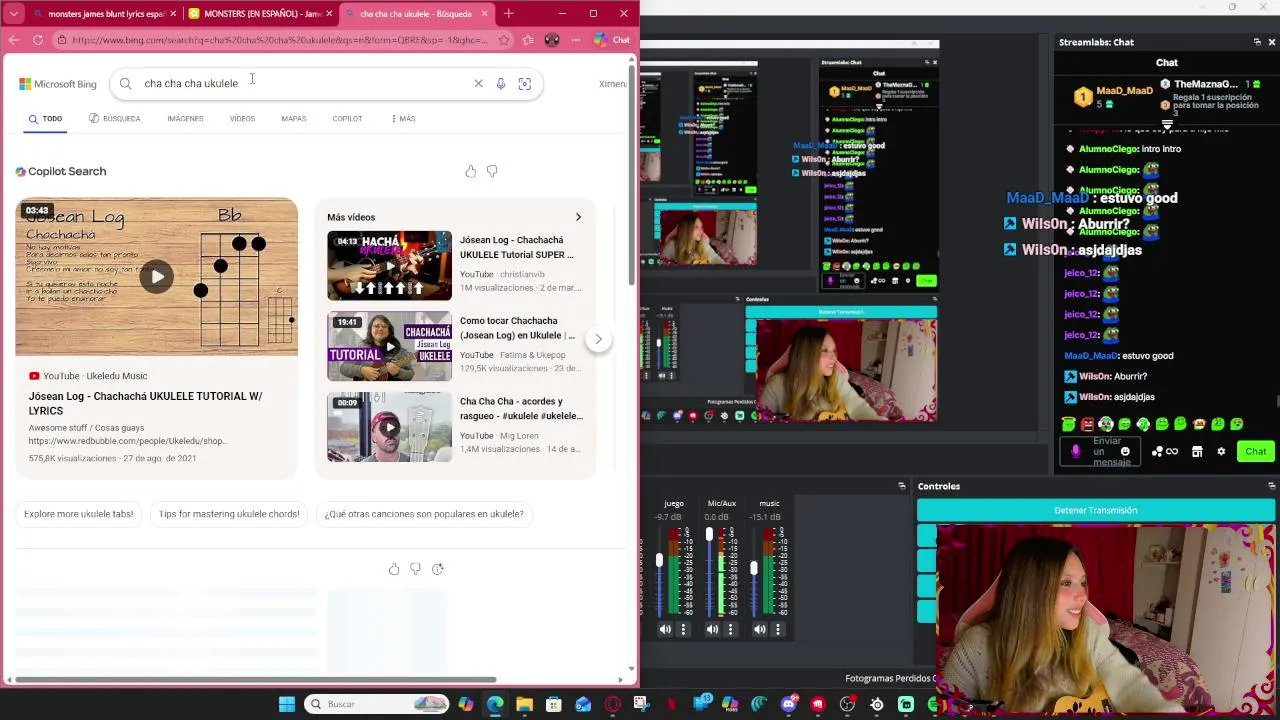Play the Josean Log Chachachá video thumbnail
Viewport: 1280px width, 720px height.
click(156, 277)
